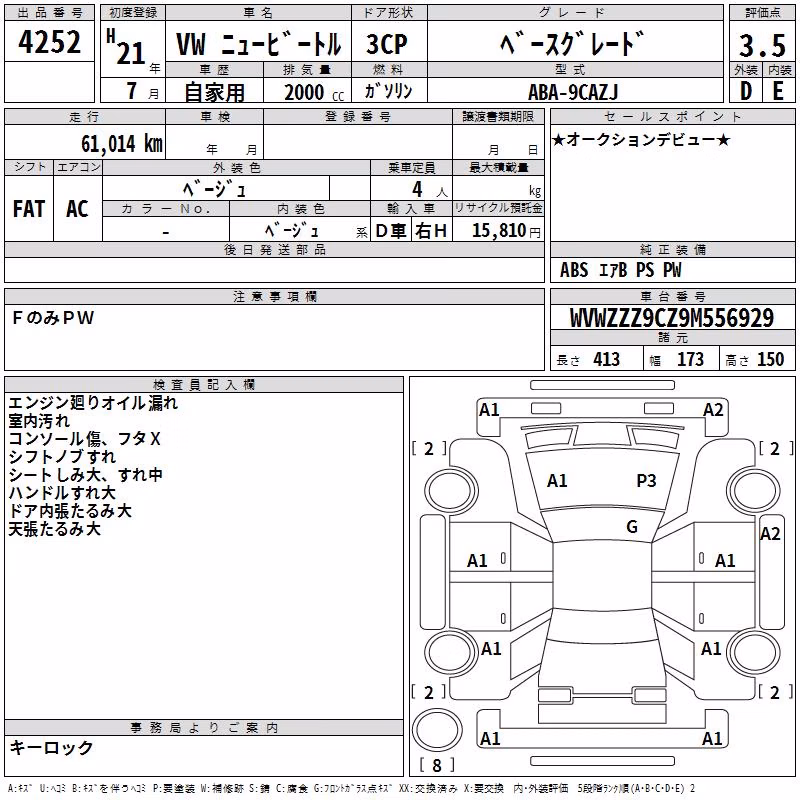Select the A1 mark on left door
800x800 pixels.
coord(477,561)
